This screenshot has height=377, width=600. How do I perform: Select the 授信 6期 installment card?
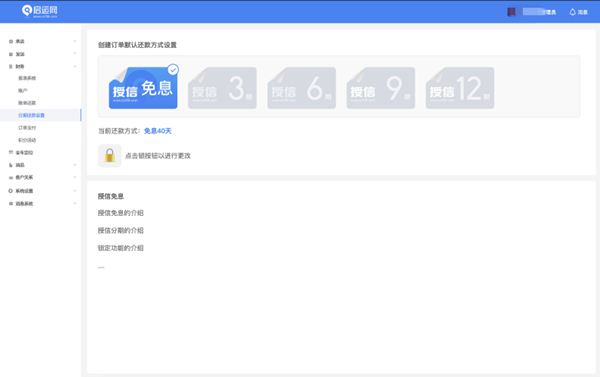click(302, 88)
